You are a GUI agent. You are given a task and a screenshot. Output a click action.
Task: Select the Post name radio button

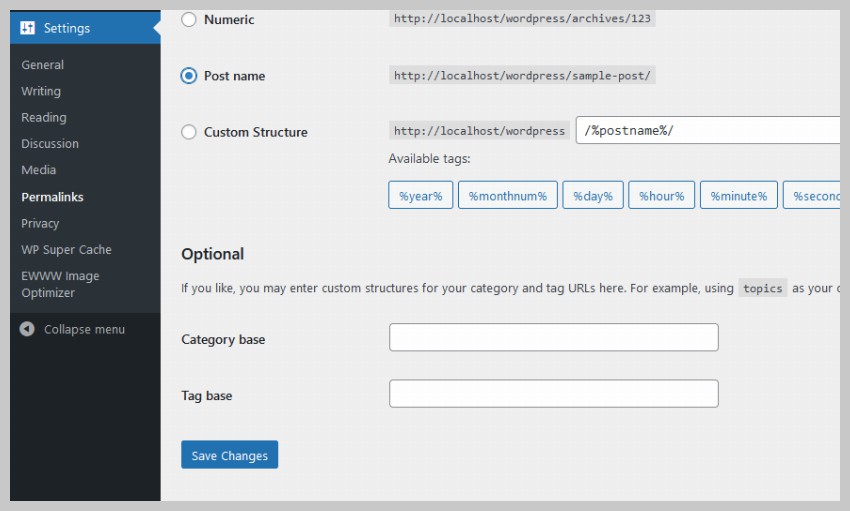[x=189, y=76]
